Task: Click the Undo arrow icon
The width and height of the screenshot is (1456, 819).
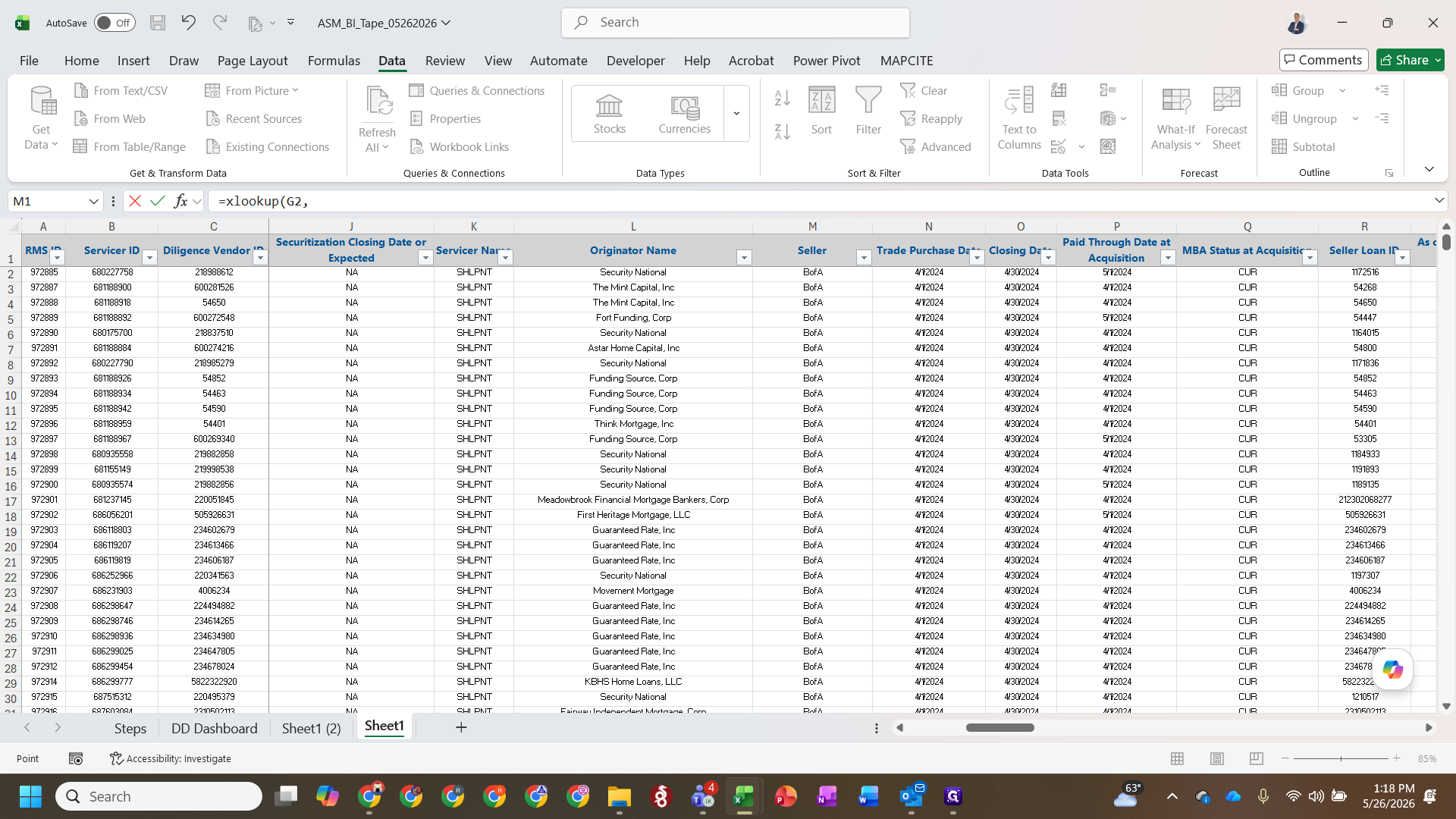Action: (188, 23)
